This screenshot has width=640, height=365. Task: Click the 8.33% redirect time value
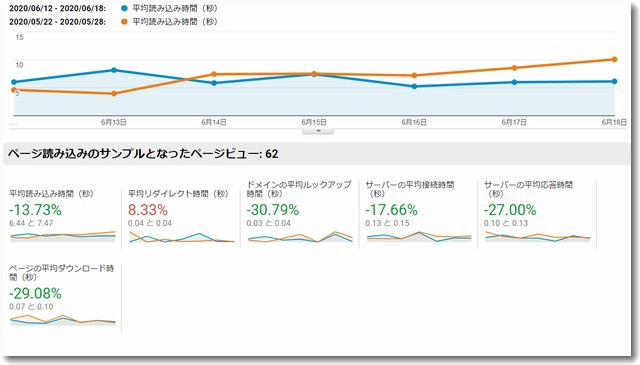pos(148,210)
